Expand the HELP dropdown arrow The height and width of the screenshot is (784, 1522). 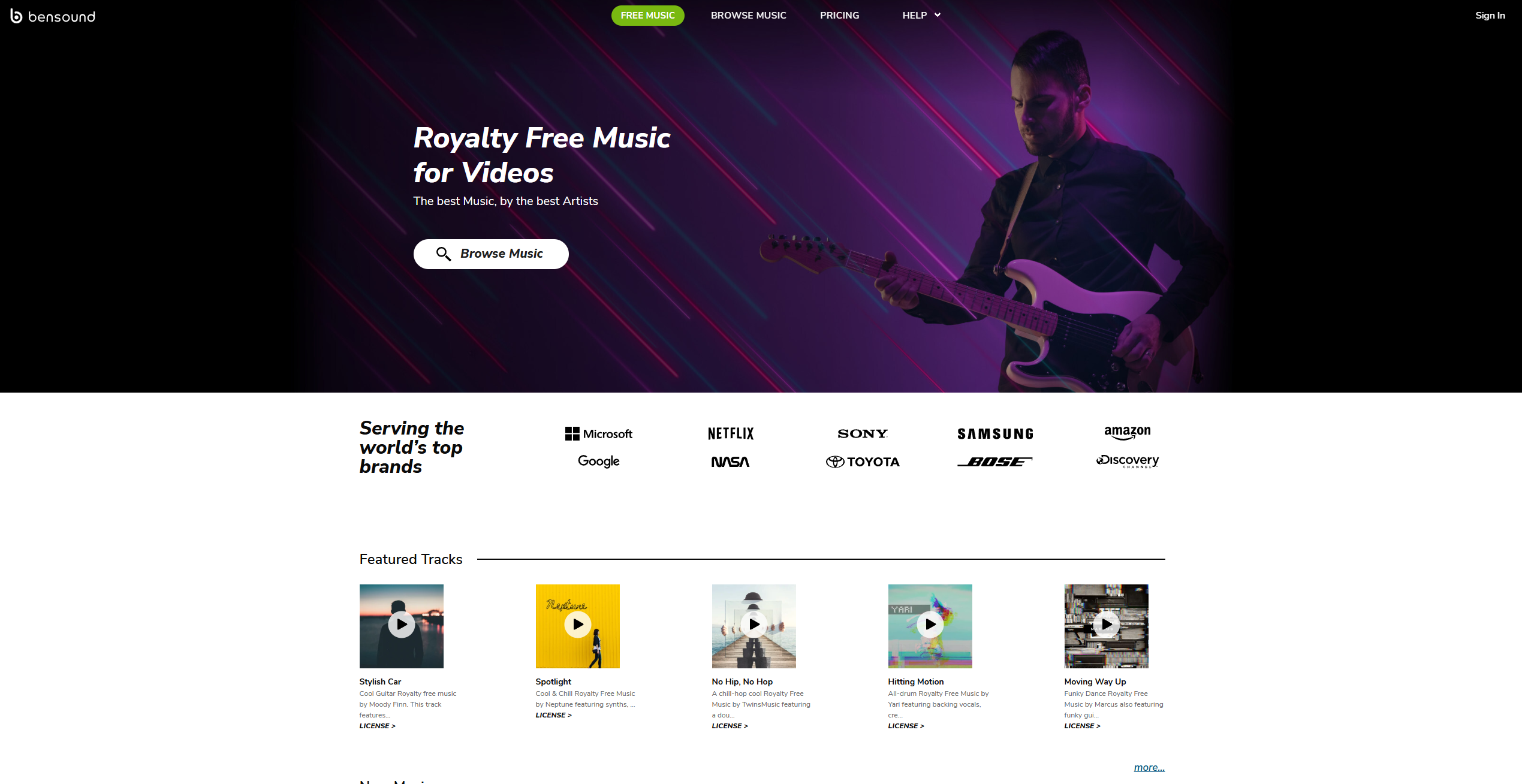pyautogui.click(x=938, y=15)
